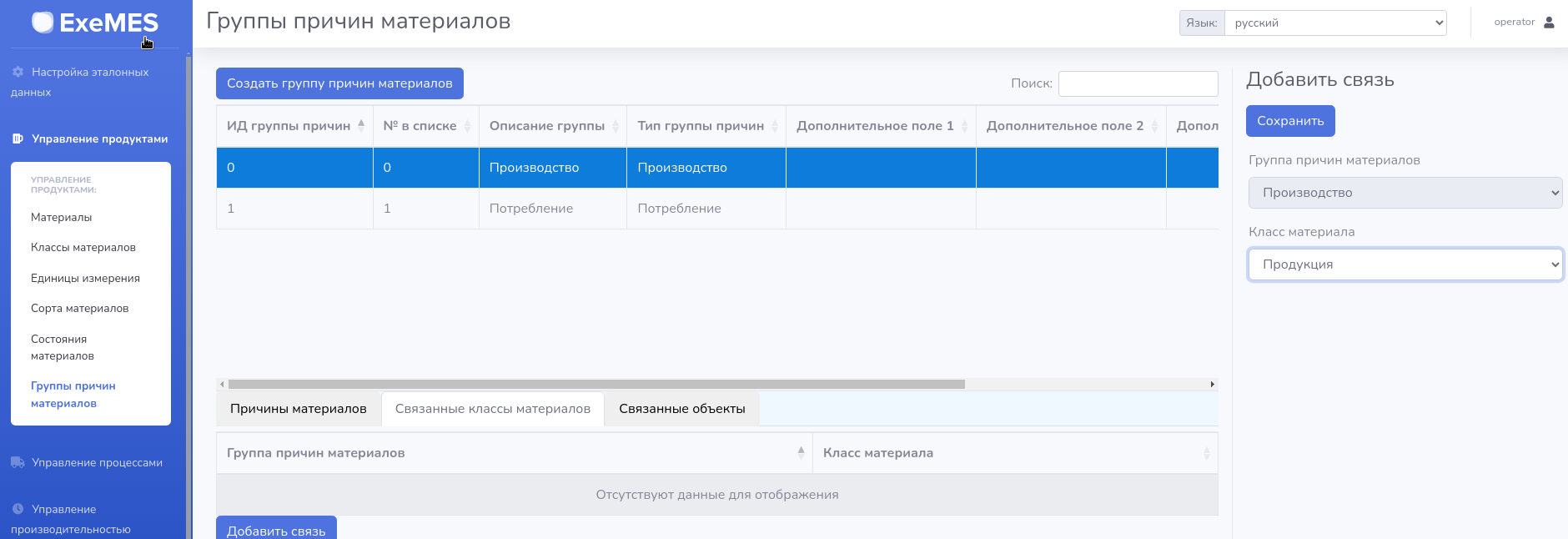The image size is (1568, 539).
Task: Switch to the Связанные объекты tab
Action: [x=681, y=409]
